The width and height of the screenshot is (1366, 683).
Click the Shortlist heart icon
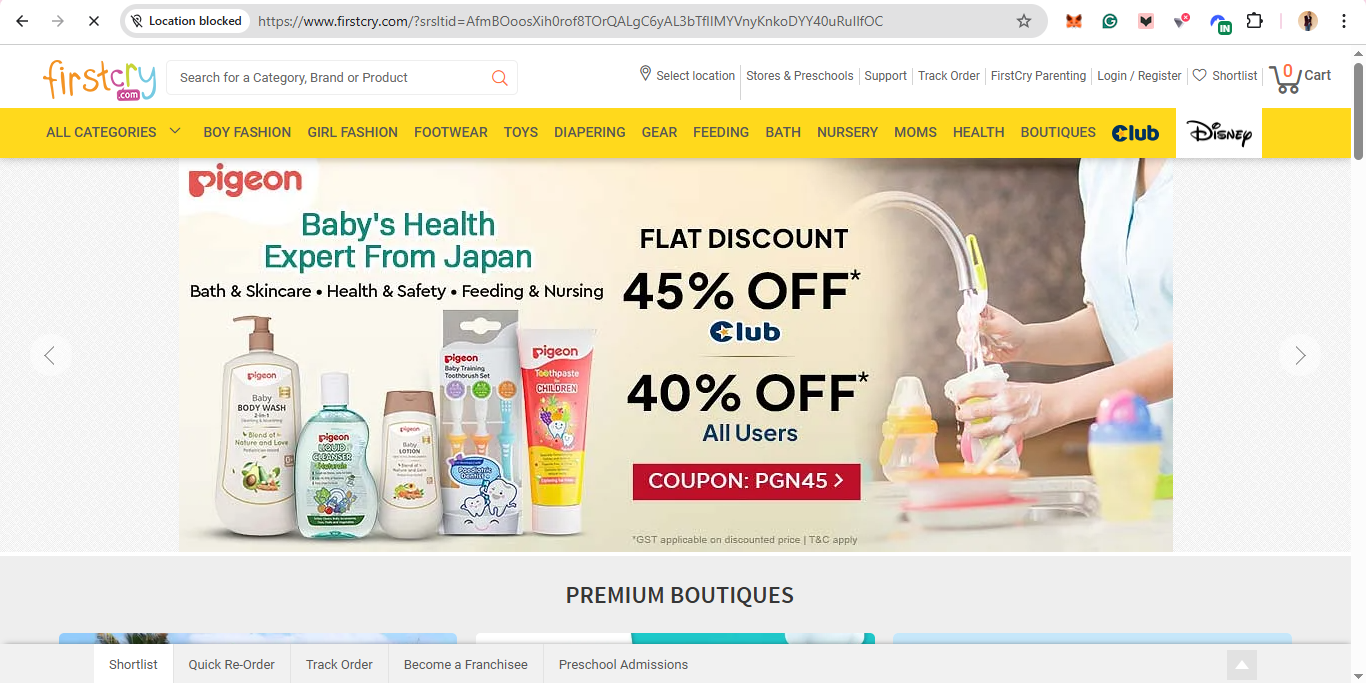coord(1200,75)
